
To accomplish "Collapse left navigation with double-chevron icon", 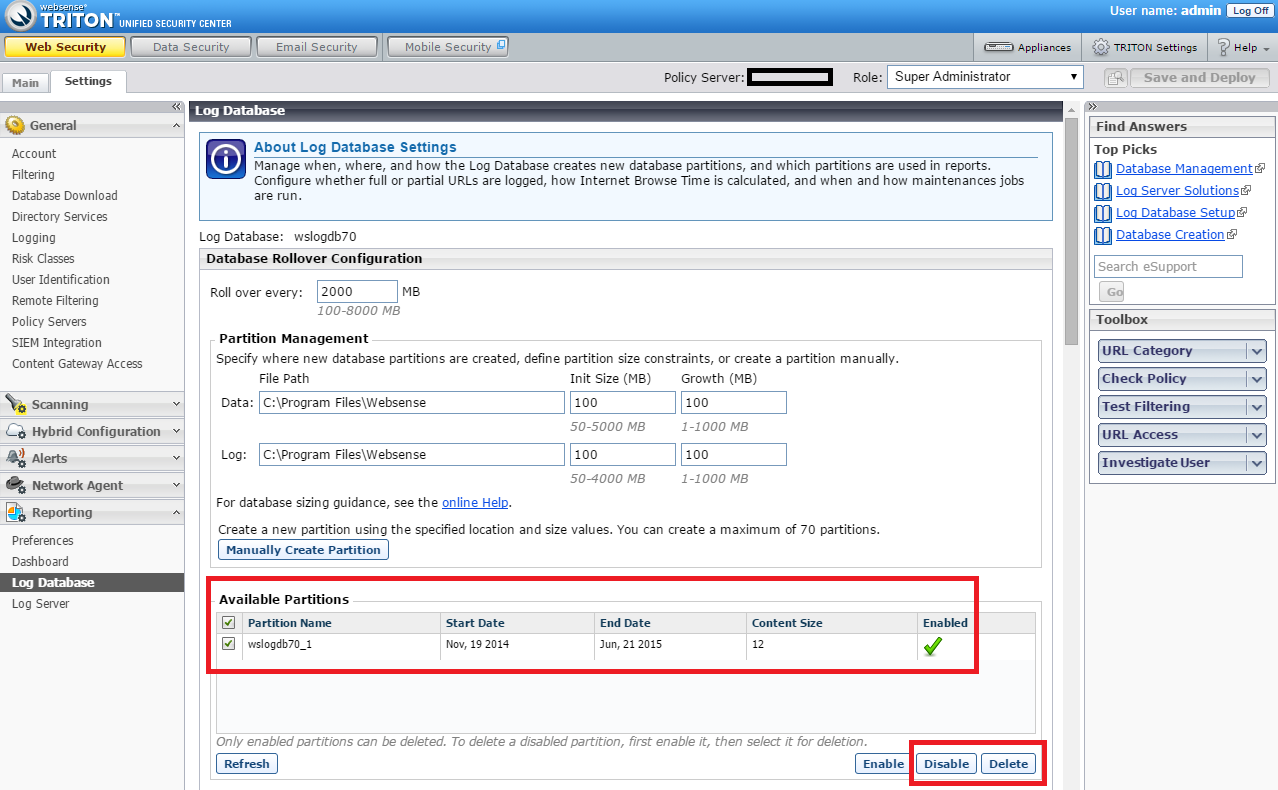I will click(x=176, y=106).
